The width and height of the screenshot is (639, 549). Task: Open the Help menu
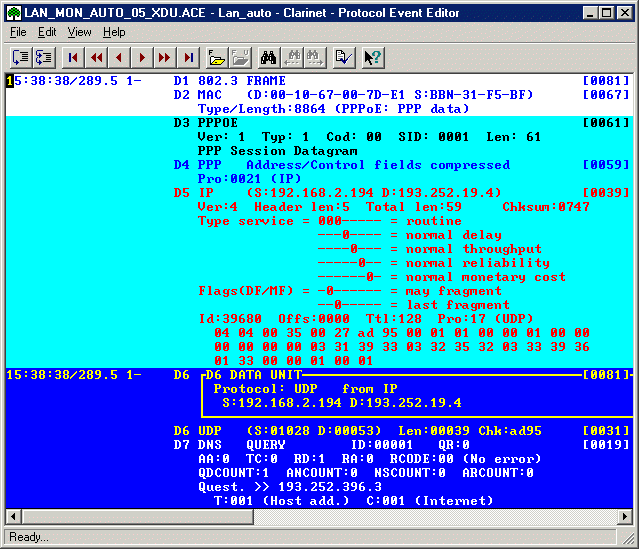[114, 32]
